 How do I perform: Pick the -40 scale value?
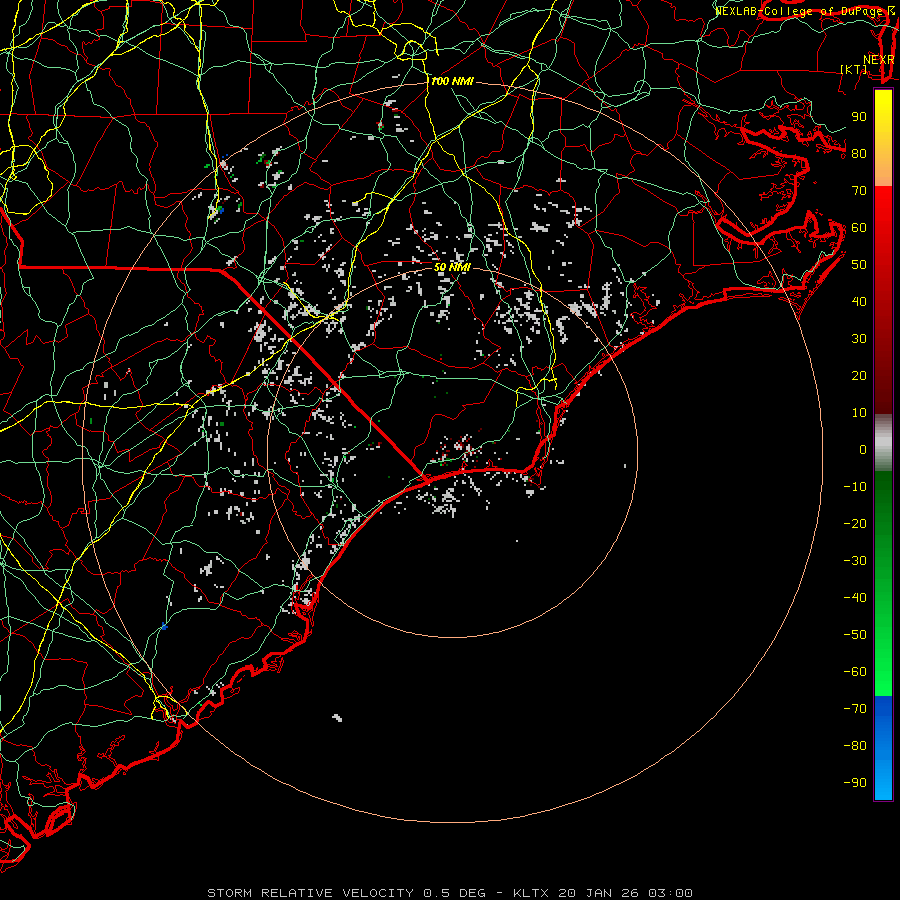point(855,598)
